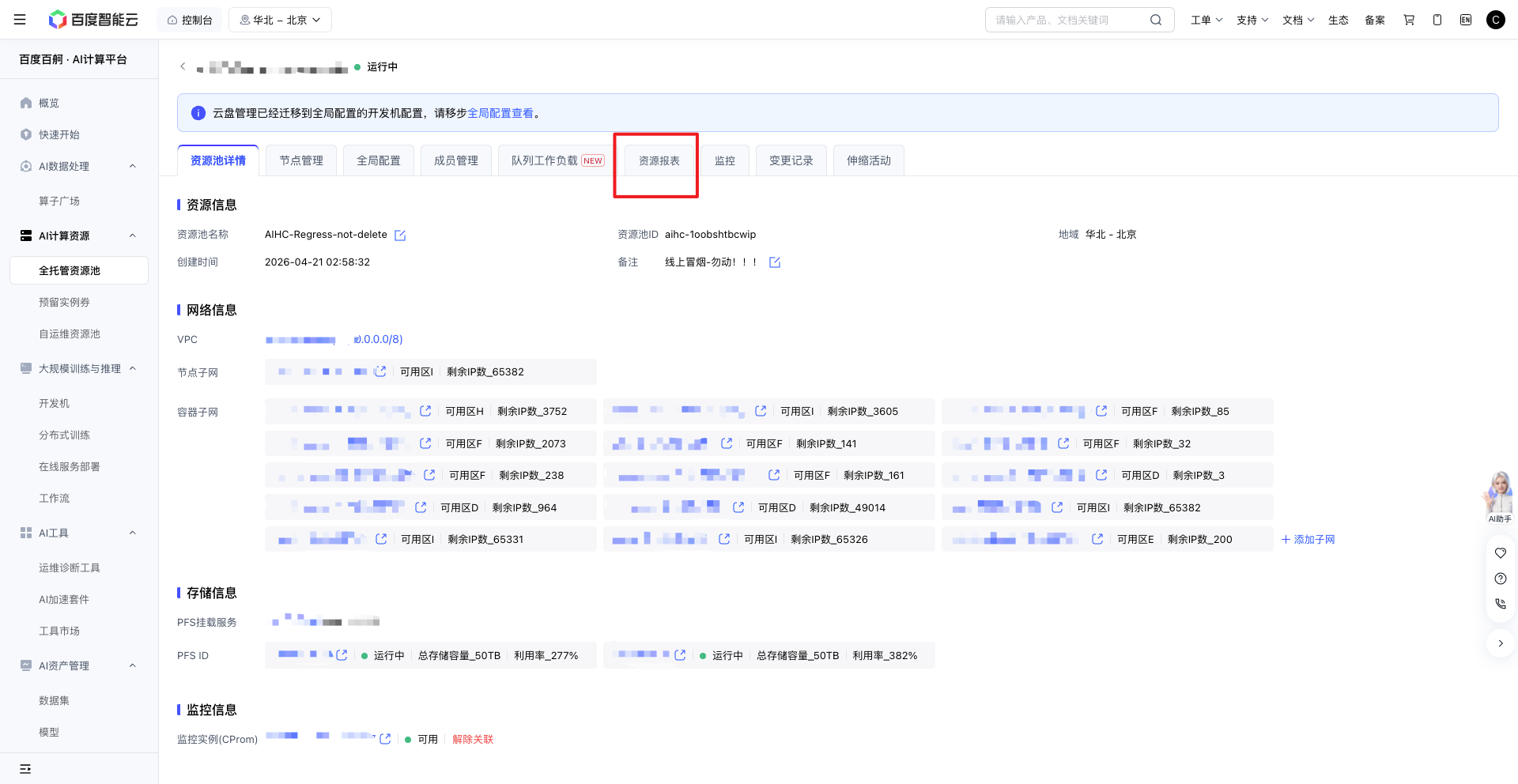Screen dimensions: 1518x784
Task: Click the 添加子网 add subnet link
Action: pos(1308,540)
